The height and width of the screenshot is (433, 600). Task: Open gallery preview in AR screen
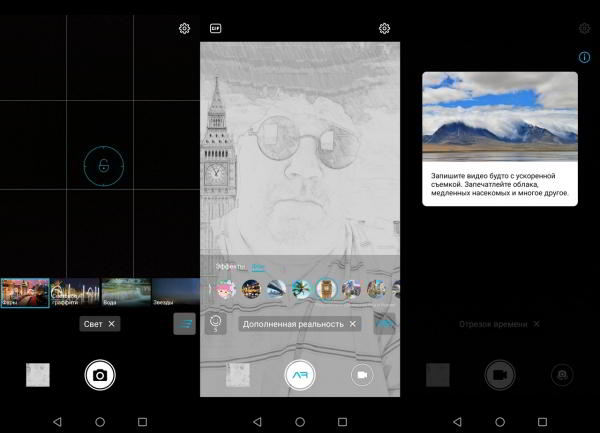tap(238, 374)
